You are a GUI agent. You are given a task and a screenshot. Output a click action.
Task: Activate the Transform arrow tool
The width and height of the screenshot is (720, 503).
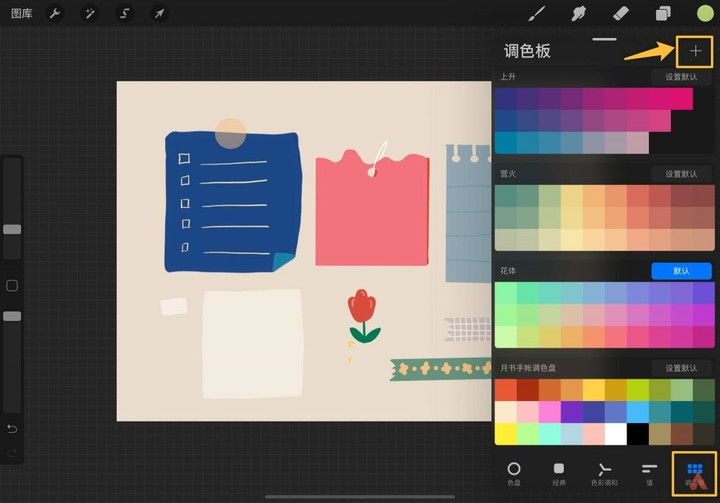159,14
